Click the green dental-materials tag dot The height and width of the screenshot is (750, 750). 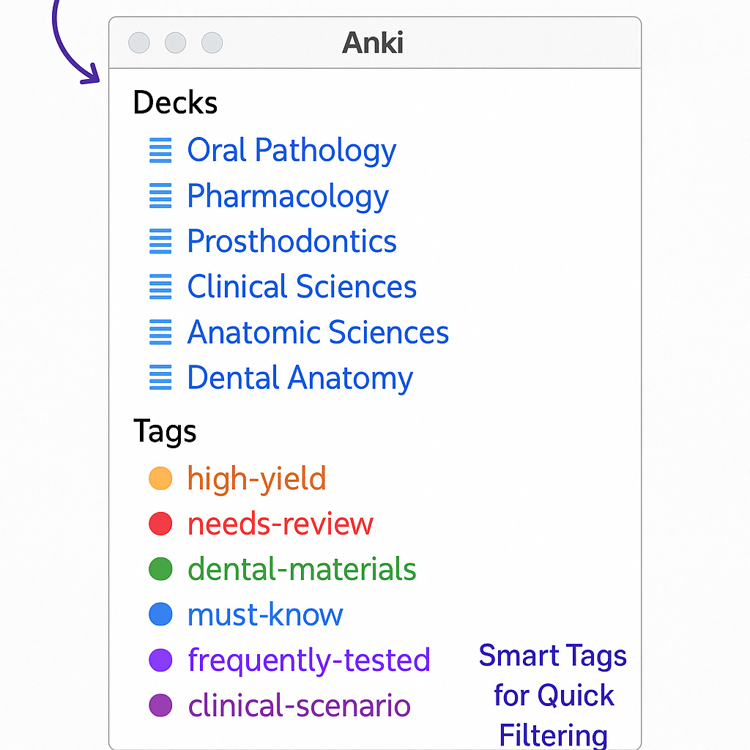[160, 569]
